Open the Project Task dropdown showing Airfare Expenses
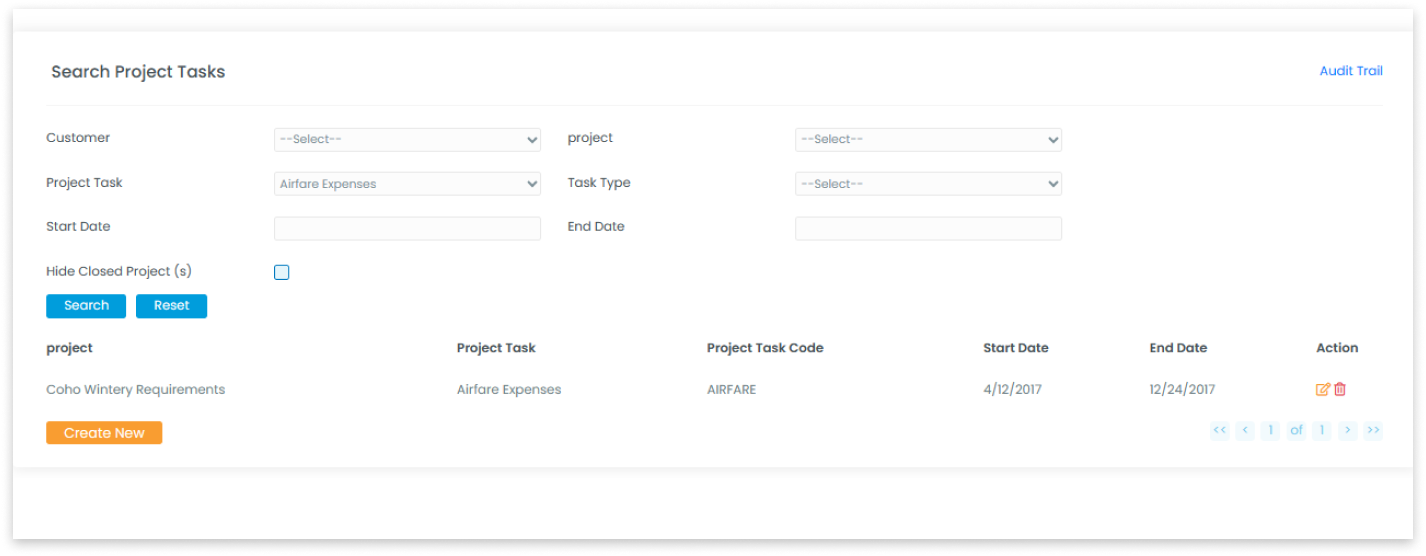The width and height of the screenshot is (1426, 556). pos(407,184)
